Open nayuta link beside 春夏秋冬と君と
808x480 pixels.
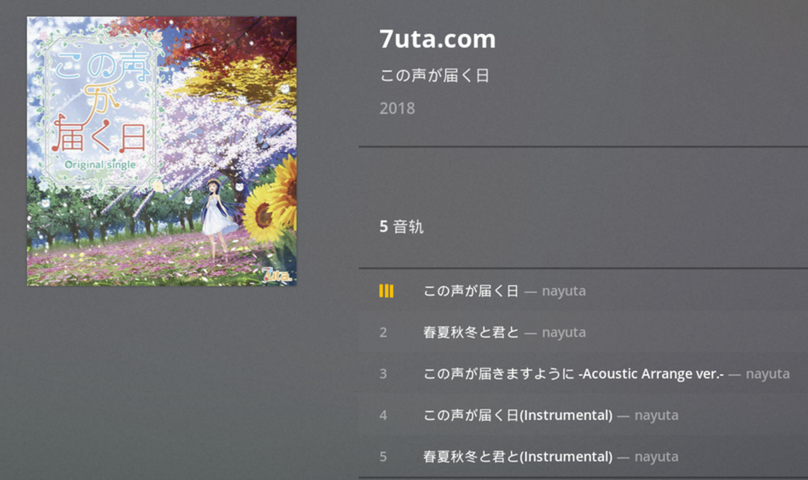tap(564, 333)
